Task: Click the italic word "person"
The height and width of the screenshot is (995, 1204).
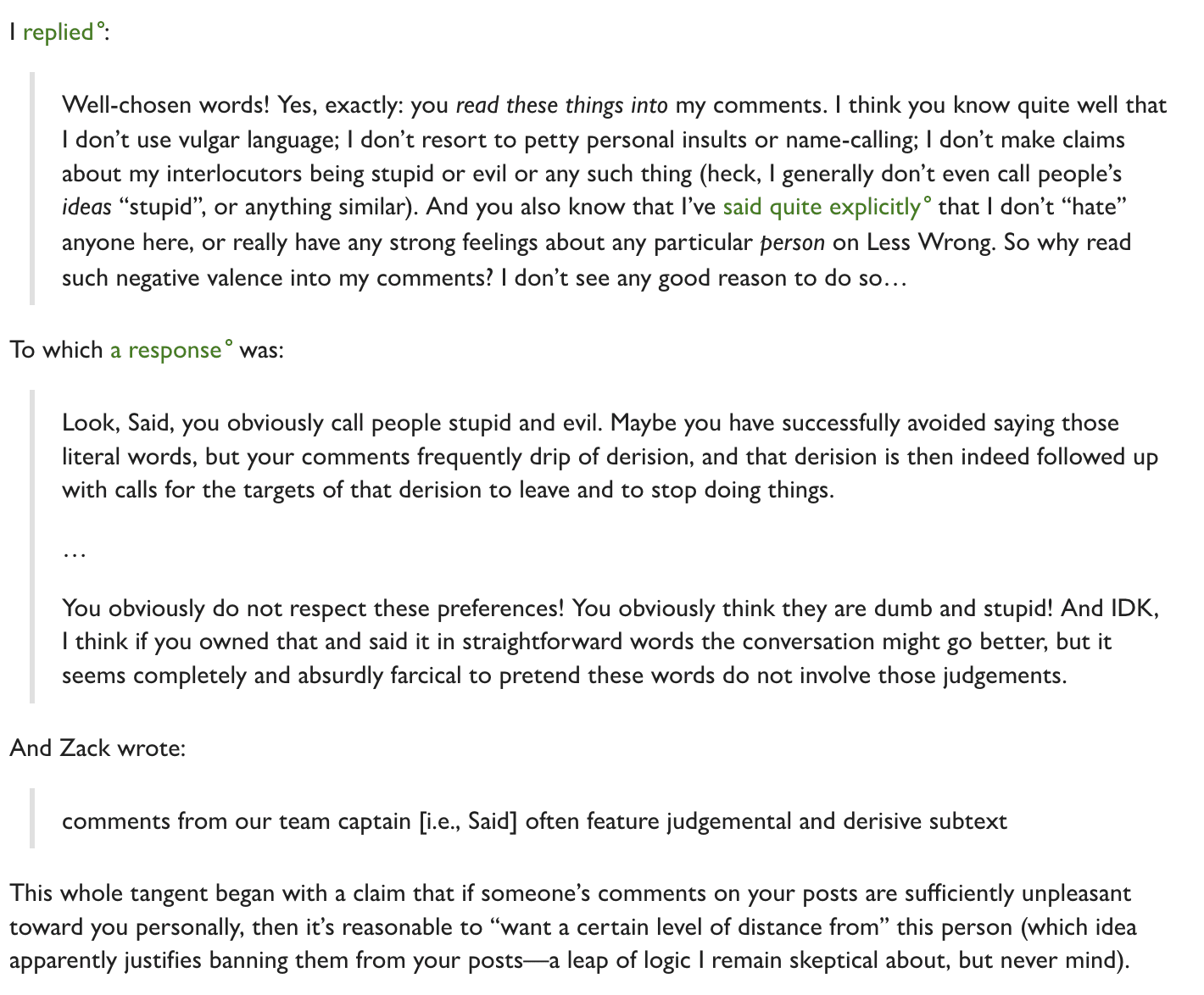Action: click(792, 243)
